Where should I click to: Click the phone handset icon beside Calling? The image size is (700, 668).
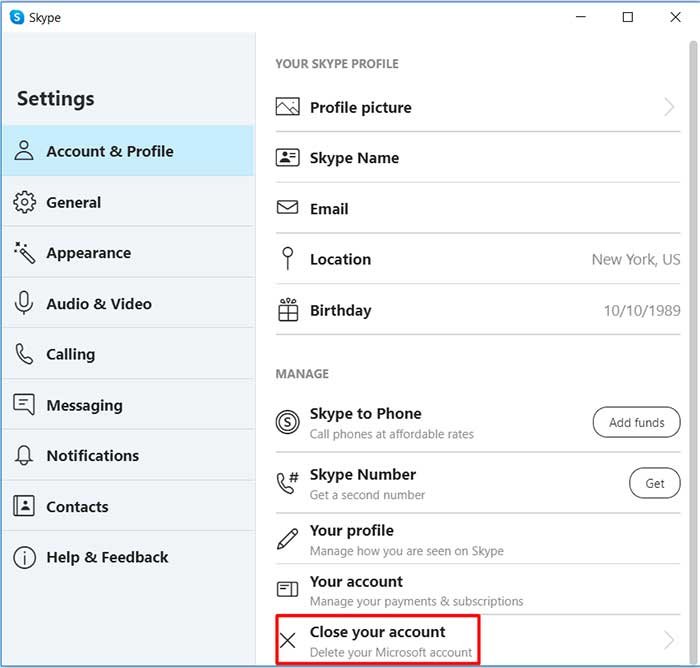point(24,354)
